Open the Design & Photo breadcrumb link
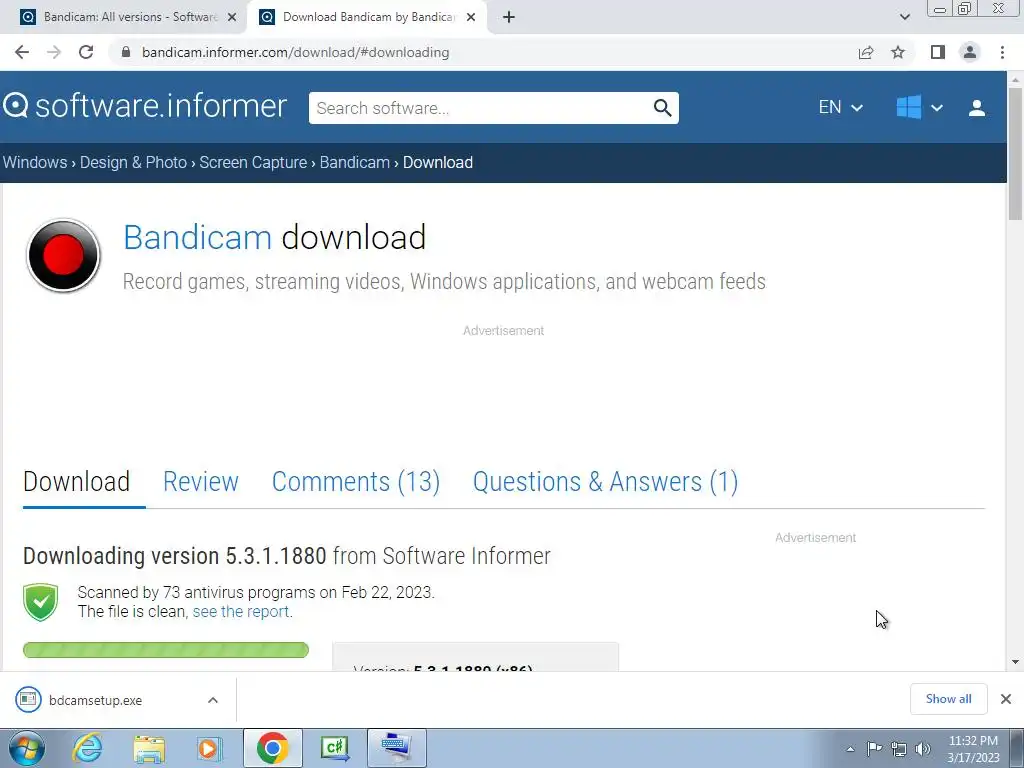 [x=133, y=163]
